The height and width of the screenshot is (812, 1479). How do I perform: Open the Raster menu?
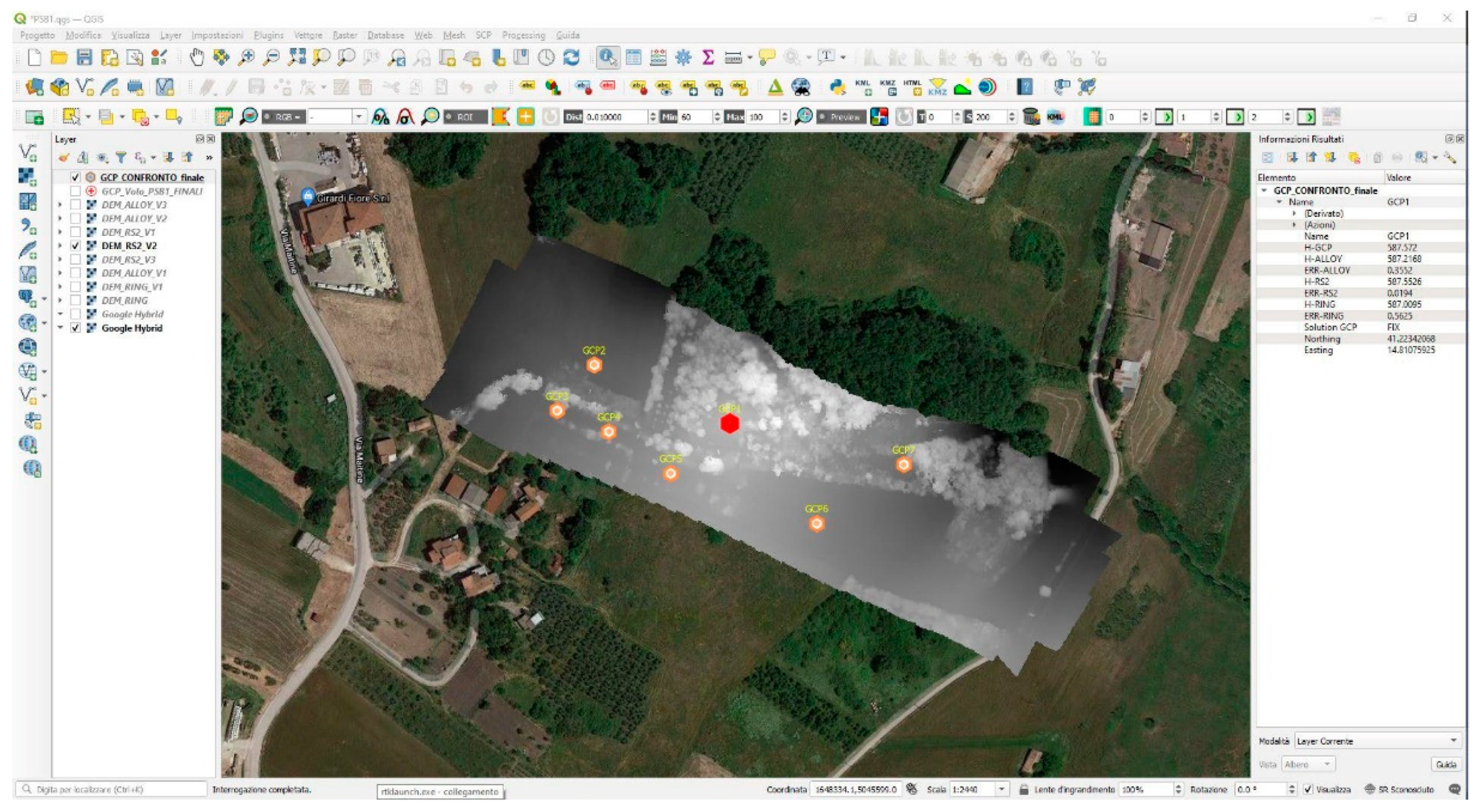[344, 35]
